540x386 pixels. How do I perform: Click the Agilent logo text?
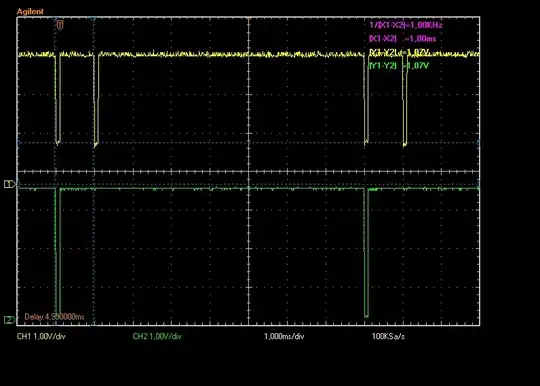pyautogui.click(x=30, y=11)
